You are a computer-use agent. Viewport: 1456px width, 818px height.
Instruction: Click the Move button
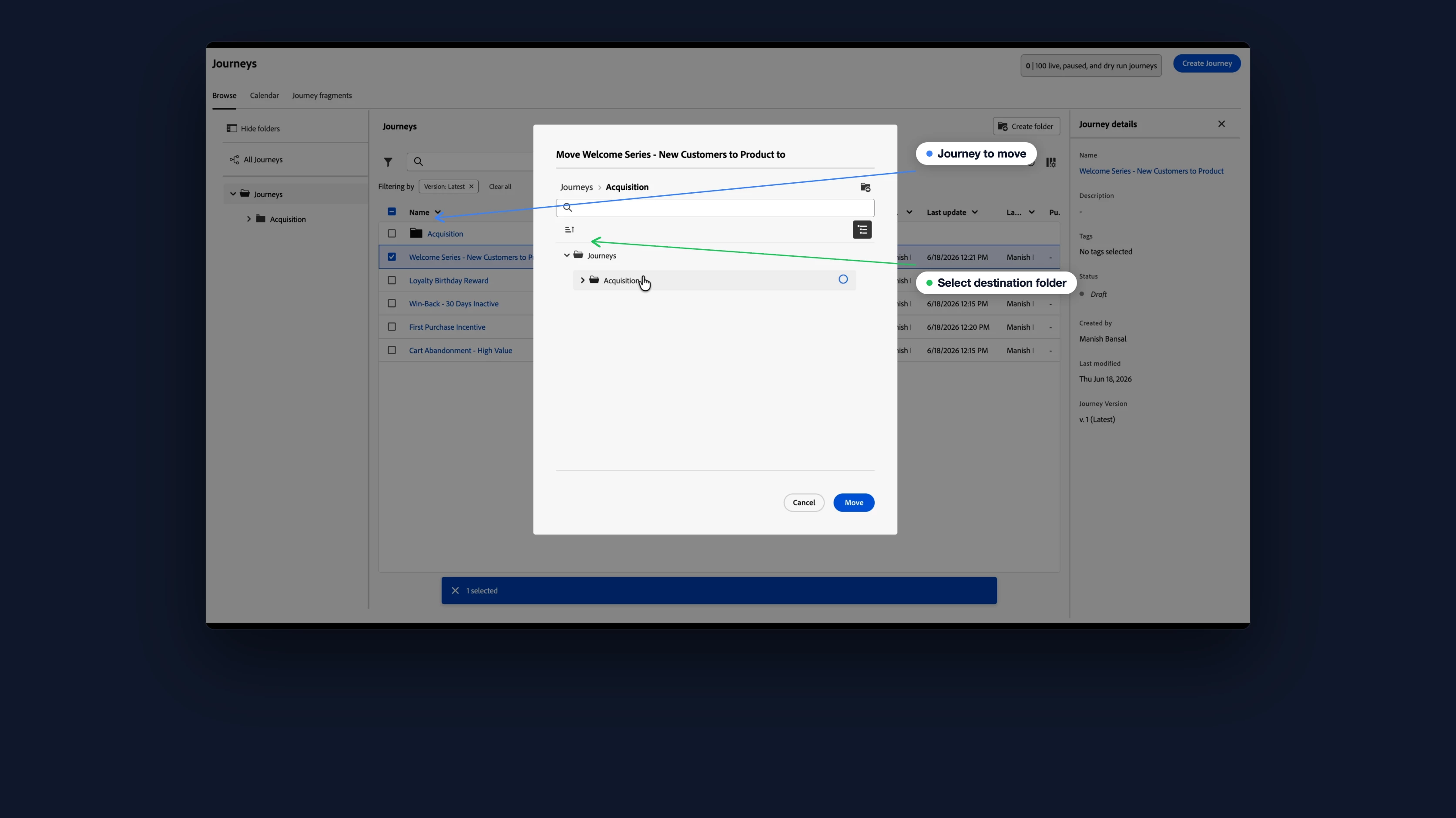pyautogui.click(x=853, y=503)
